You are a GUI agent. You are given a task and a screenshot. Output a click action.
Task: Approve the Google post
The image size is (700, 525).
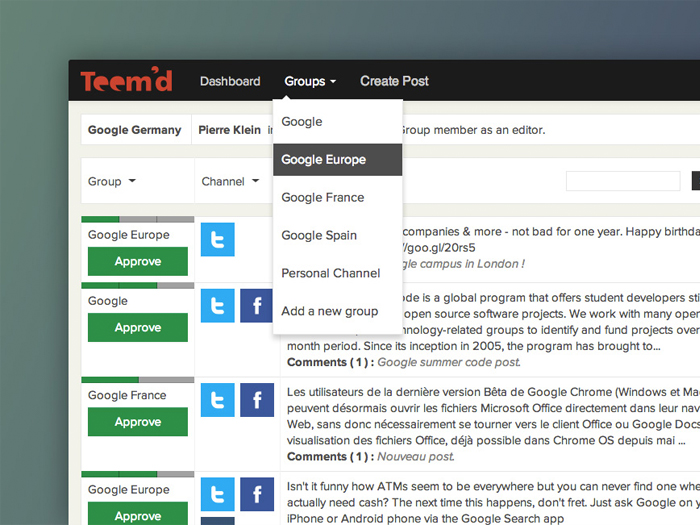[x=138, y=327]
